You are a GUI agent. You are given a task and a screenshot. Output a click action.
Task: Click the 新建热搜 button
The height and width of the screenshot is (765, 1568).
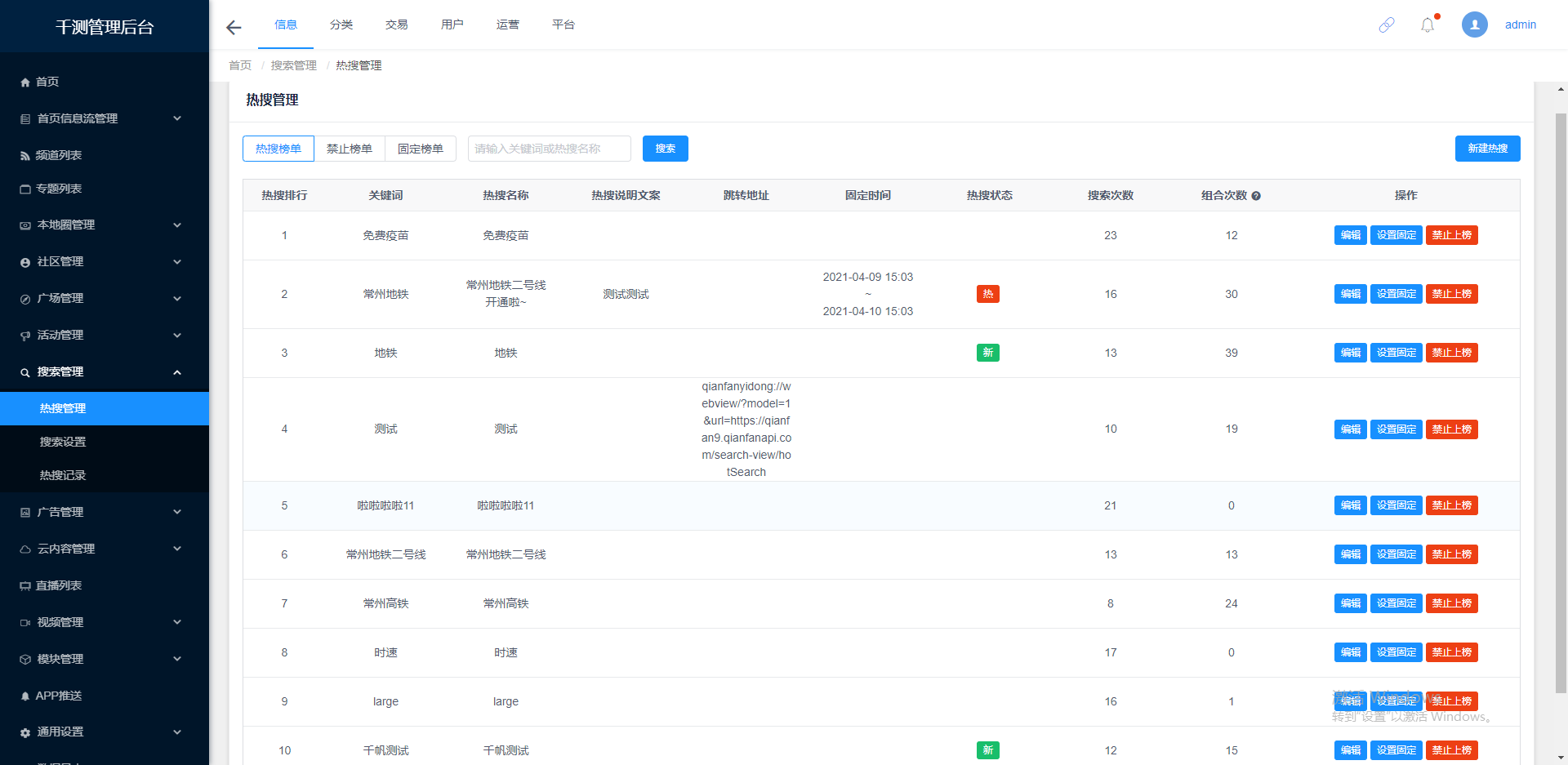[1488, 149]
